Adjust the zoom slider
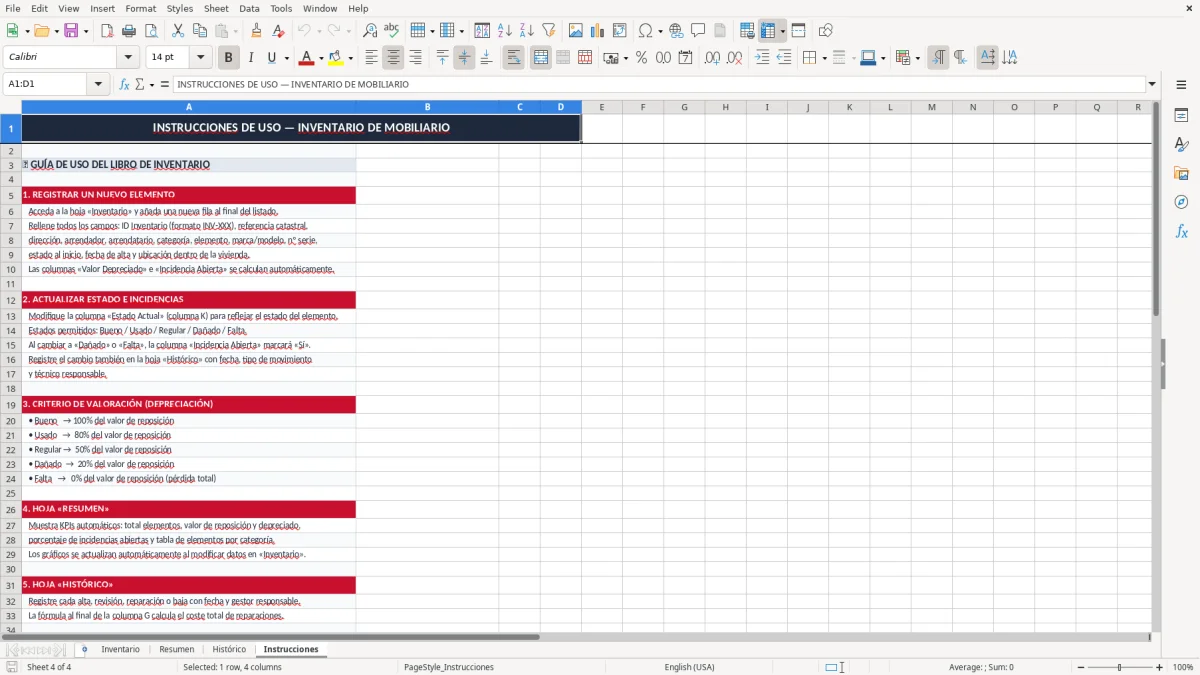Viewport: 1200px width, 675px height. (1117, 667)
